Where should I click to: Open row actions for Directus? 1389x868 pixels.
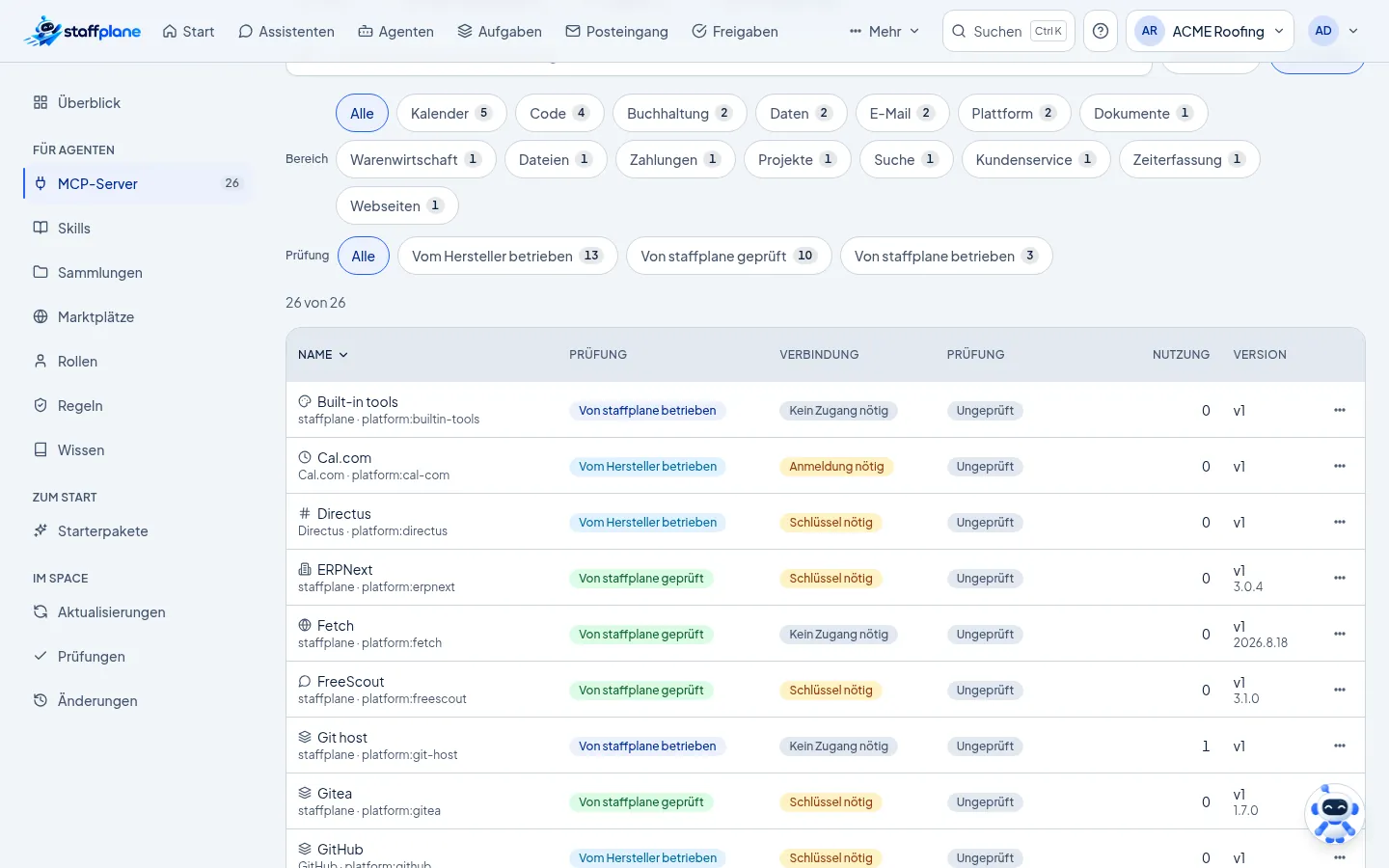coord(1340,522)
